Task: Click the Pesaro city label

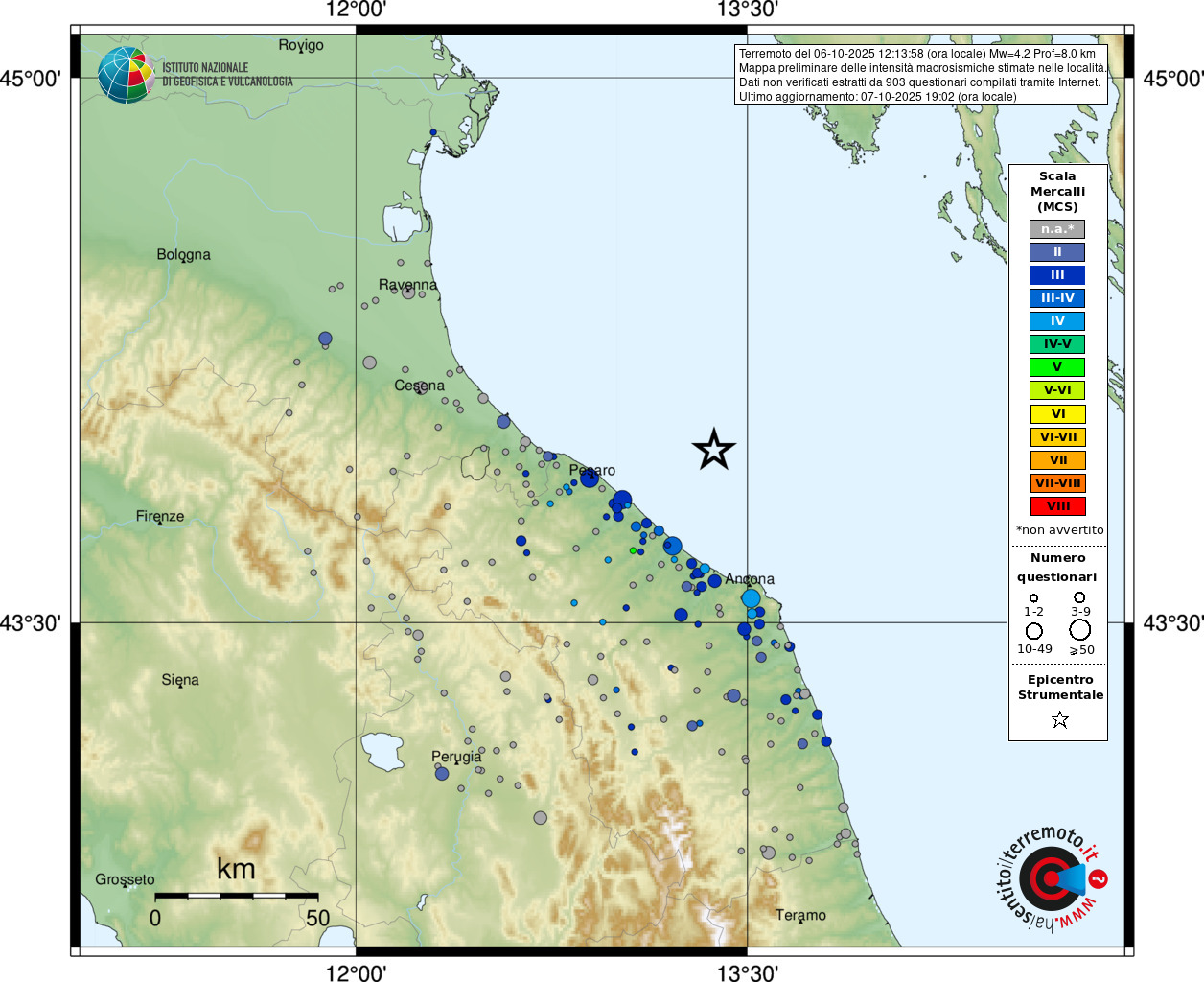Action: (x=592, y=470)
